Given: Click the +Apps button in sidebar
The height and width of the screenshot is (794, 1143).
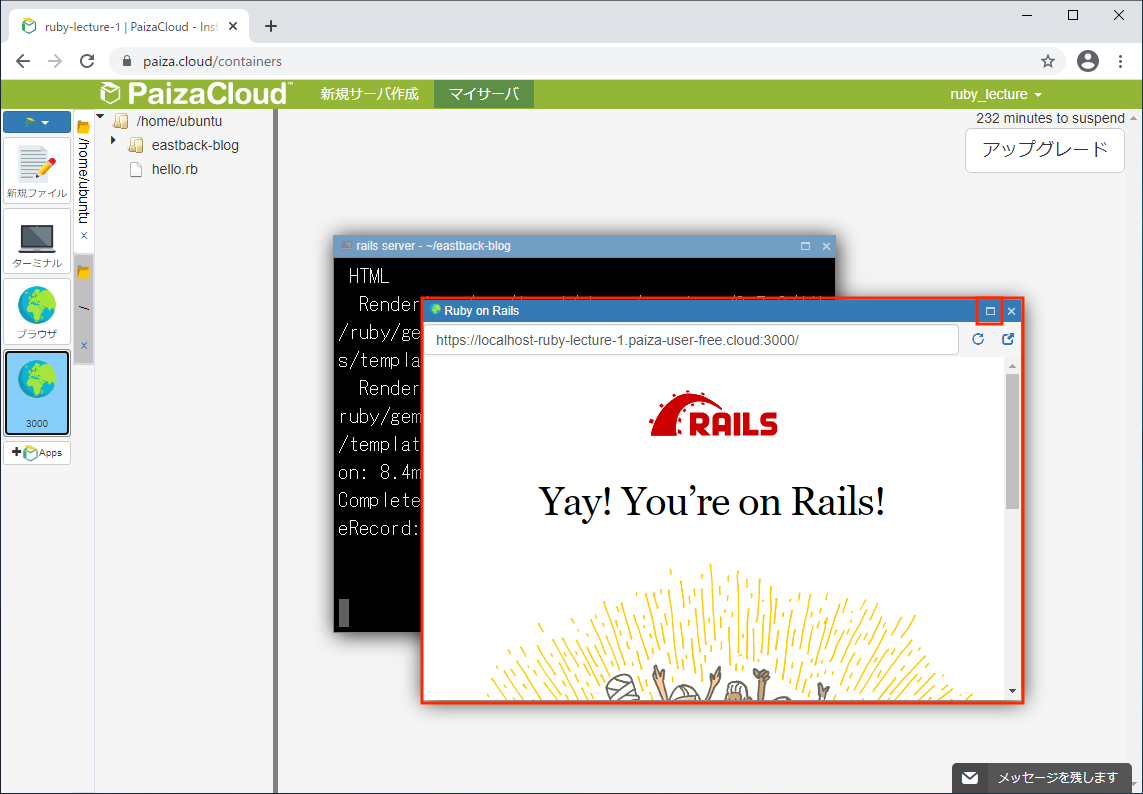Looking at the screenshot, I should tap(37, 453).
